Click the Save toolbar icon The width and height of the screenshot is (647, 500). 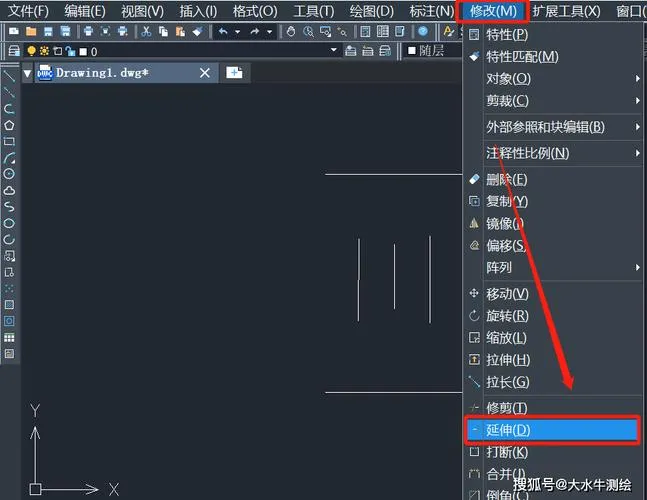[48, 31]
